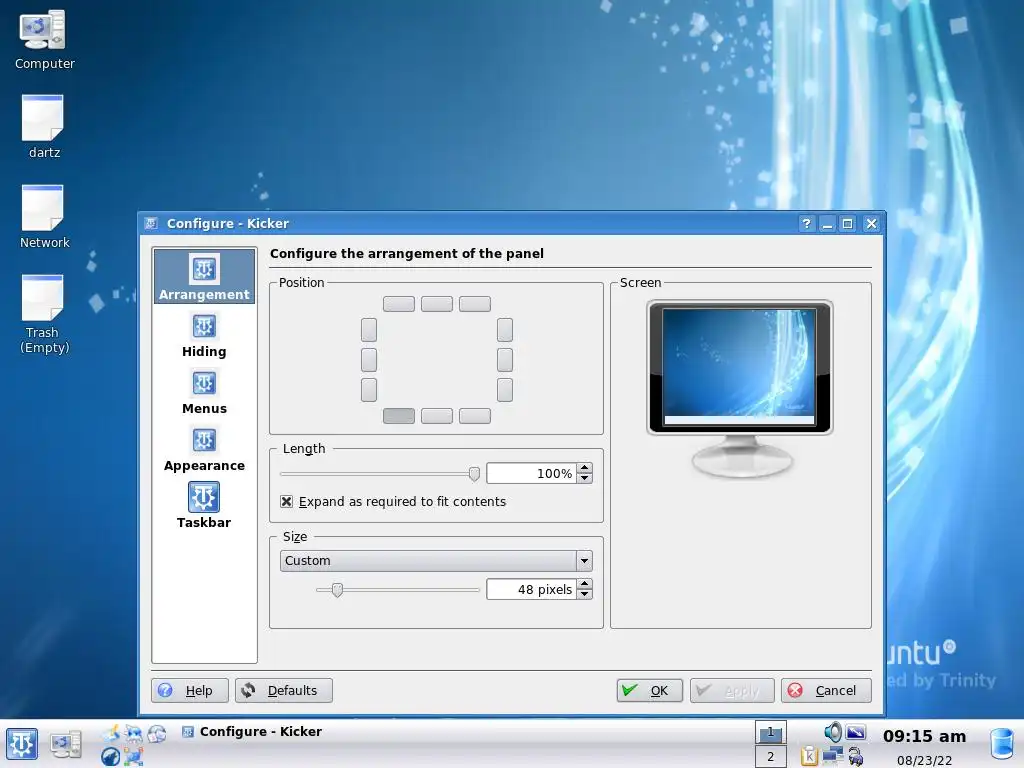Set panel position to left edge bottom

point(369,390)
